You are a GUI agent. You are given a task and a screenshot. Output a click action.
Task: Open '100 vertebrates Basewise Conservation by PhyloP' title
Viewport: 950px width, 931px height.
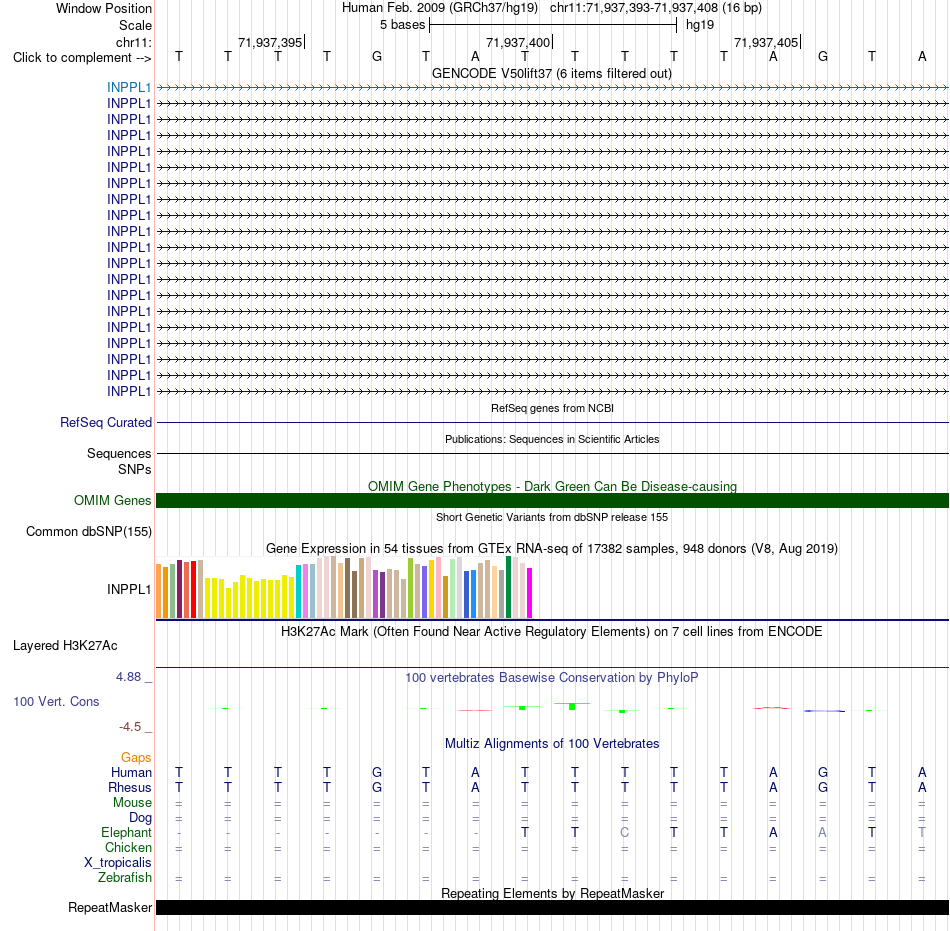(552, 677)
